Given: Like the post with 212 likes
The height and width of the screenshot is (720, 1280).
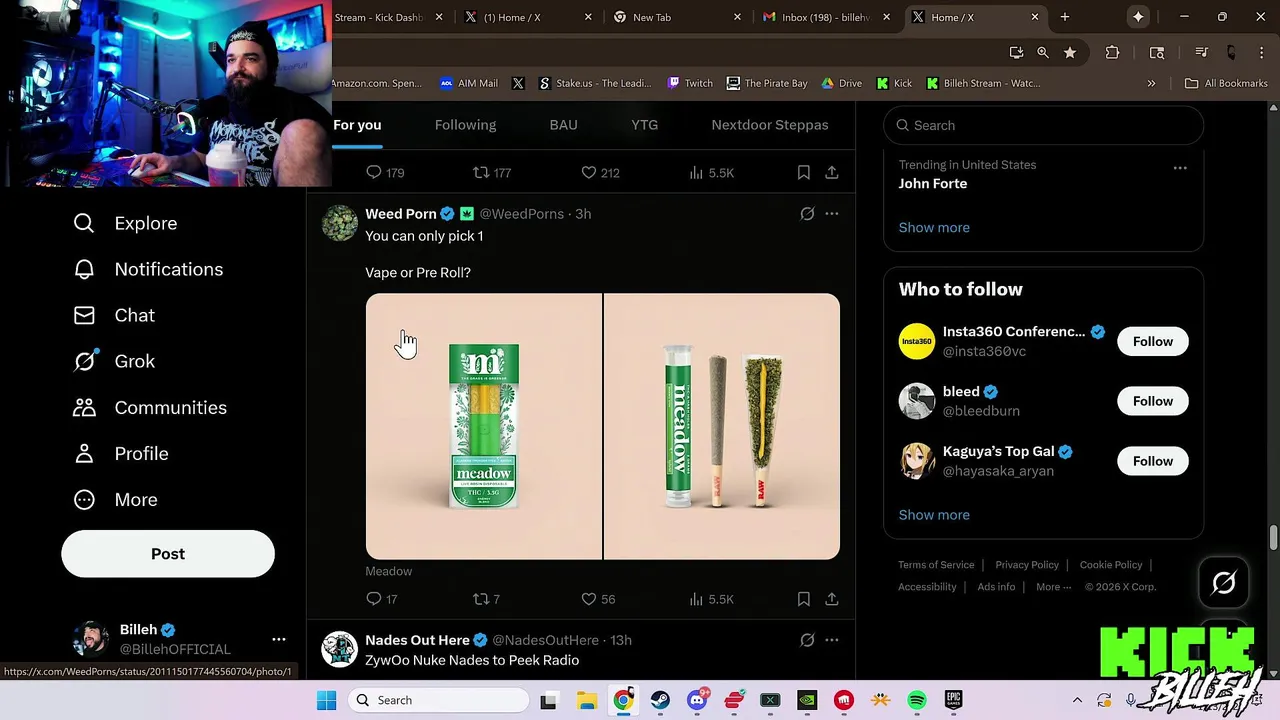Looking at the screenshot, I should click(600, 173).
